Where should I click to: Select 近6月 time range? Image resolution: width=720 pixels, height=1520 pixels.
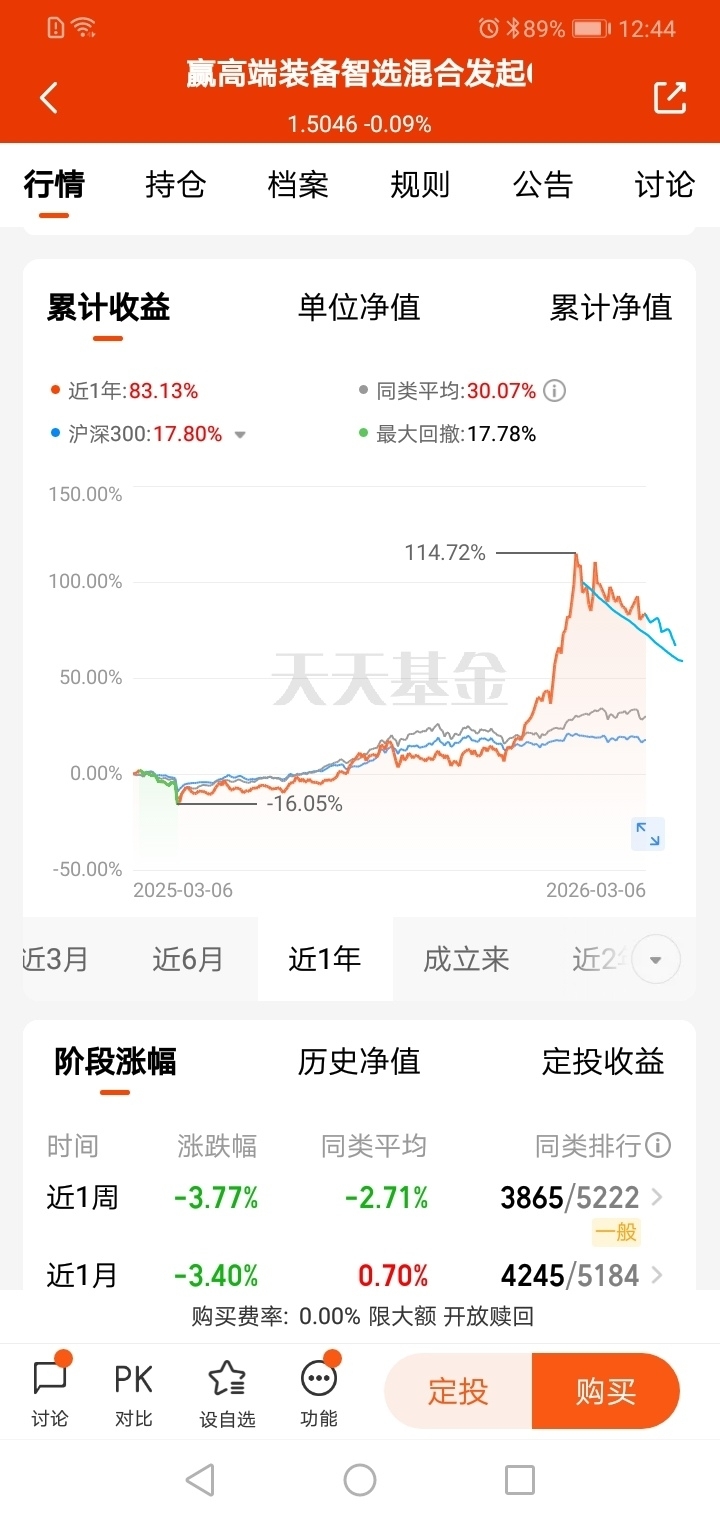187,960
